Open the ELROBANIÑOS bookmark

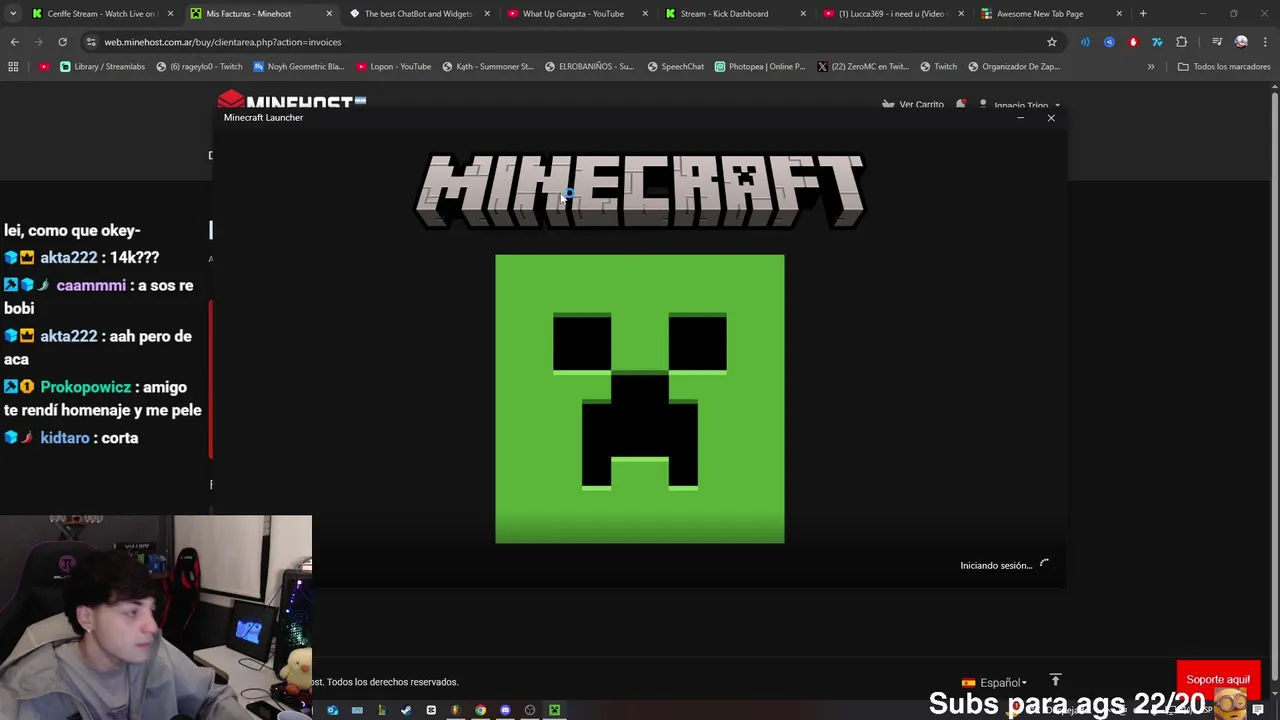589,67
